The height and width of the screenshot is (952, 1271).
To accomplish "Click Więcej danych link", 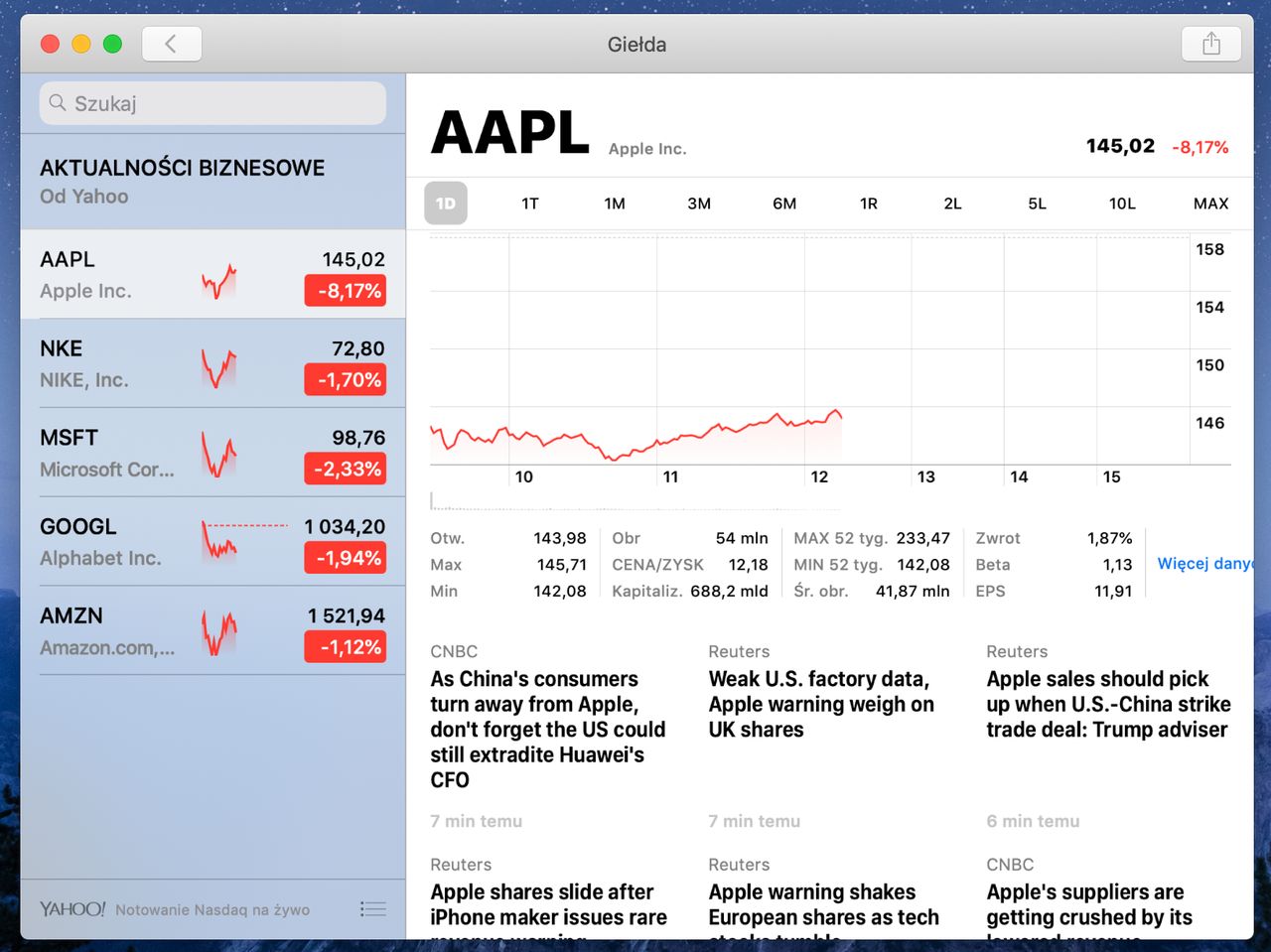I will click(1204, 563).
